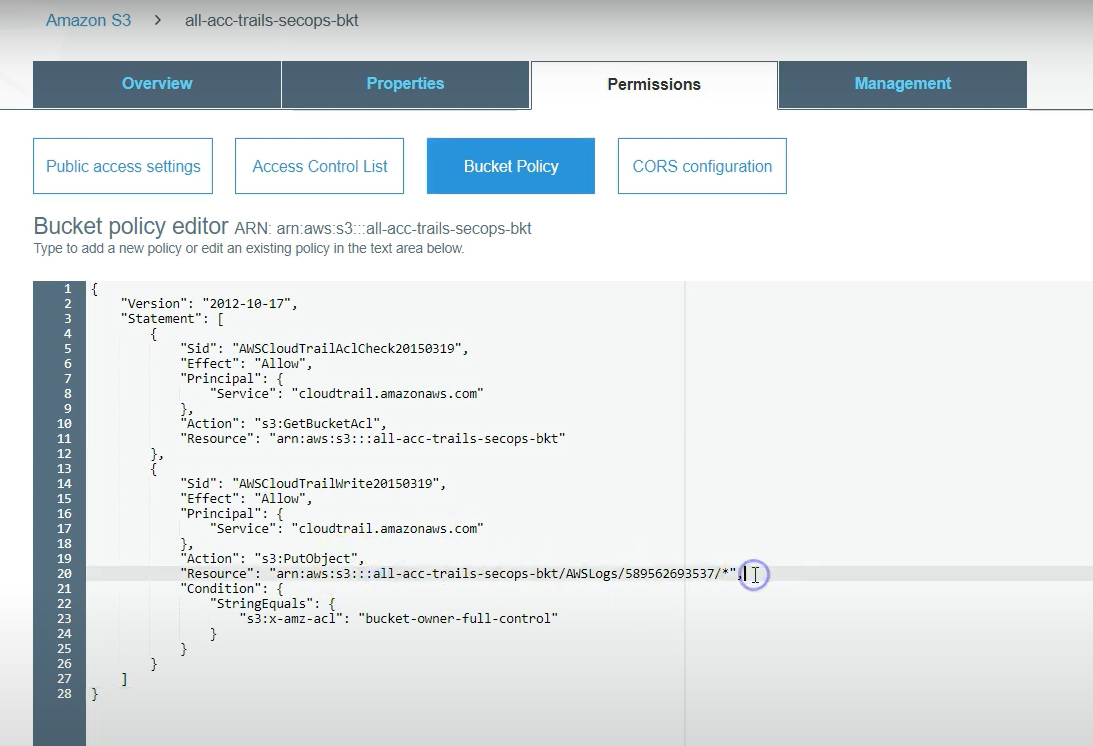Viewport: 1093px width, 746px height.
Task: Click the "Principal": { on line 7
Action: 231,379
